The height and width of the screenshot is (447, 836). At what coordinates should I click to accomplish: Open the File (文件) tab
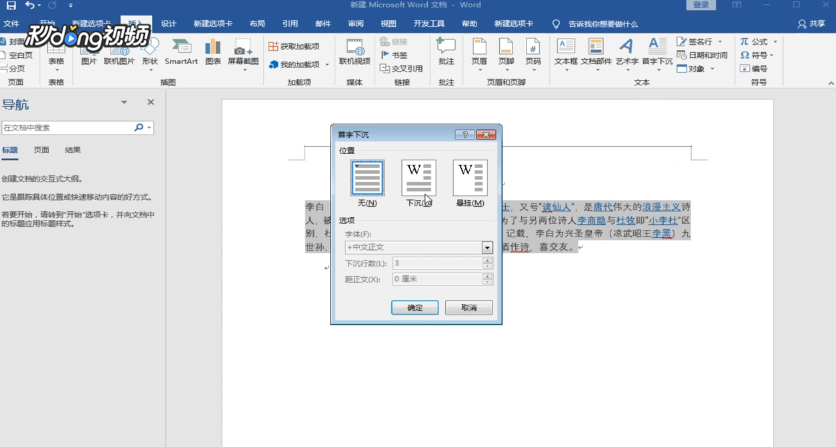tap(11, 23)
